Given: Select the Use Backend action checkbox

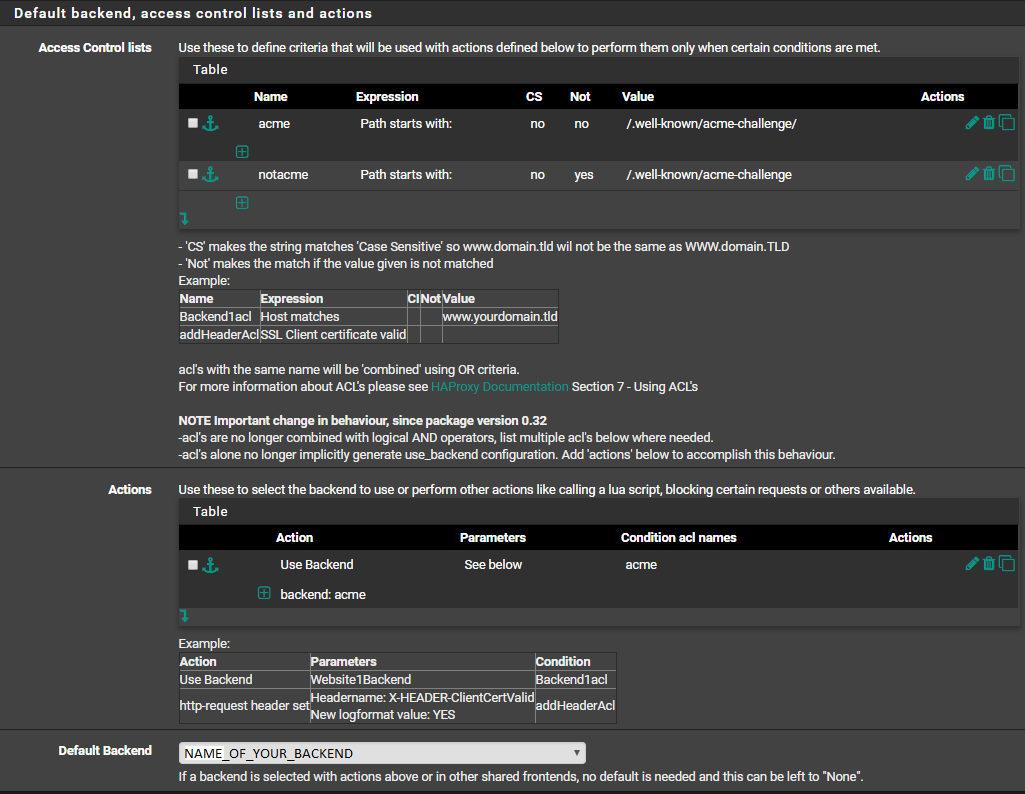Looking at the screenshot, I should (x=193, y=564).
